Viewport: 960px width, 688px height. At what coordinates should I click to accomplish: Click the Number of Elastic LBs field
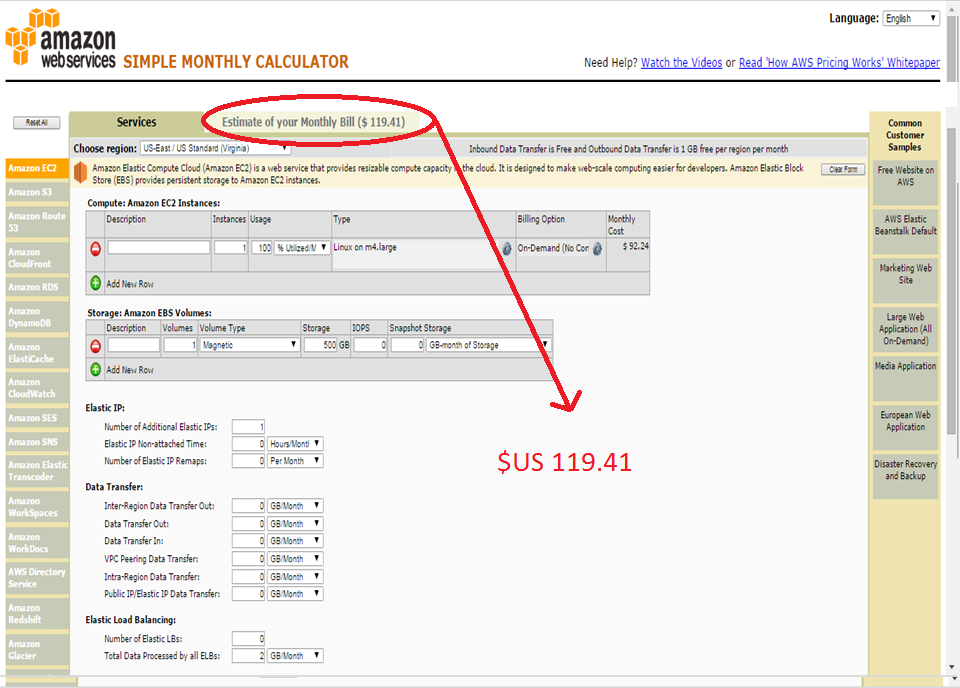coord(248,638)
